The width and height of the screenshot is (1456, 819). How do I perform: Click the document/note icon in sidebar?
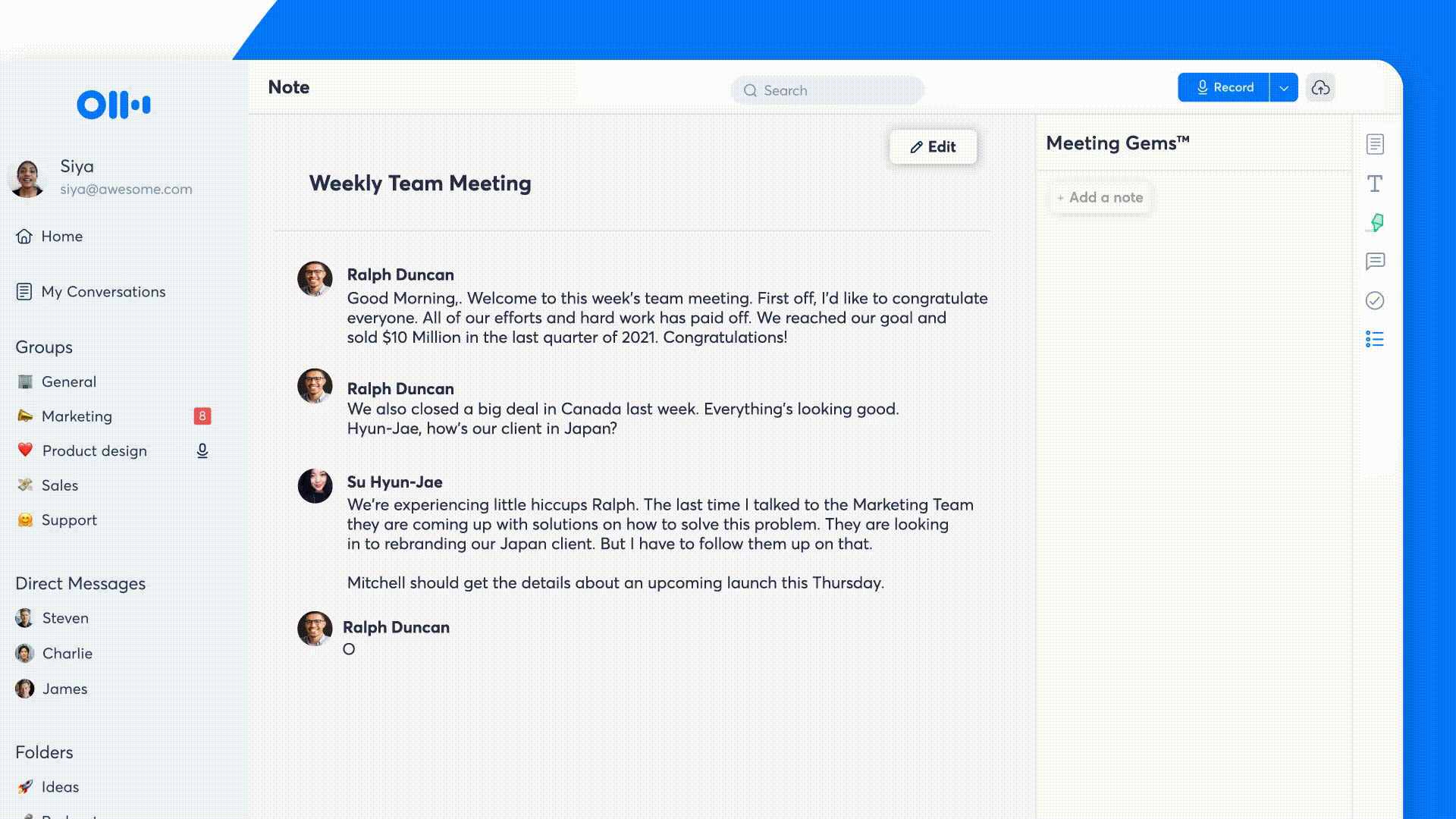coord(1375,144)
